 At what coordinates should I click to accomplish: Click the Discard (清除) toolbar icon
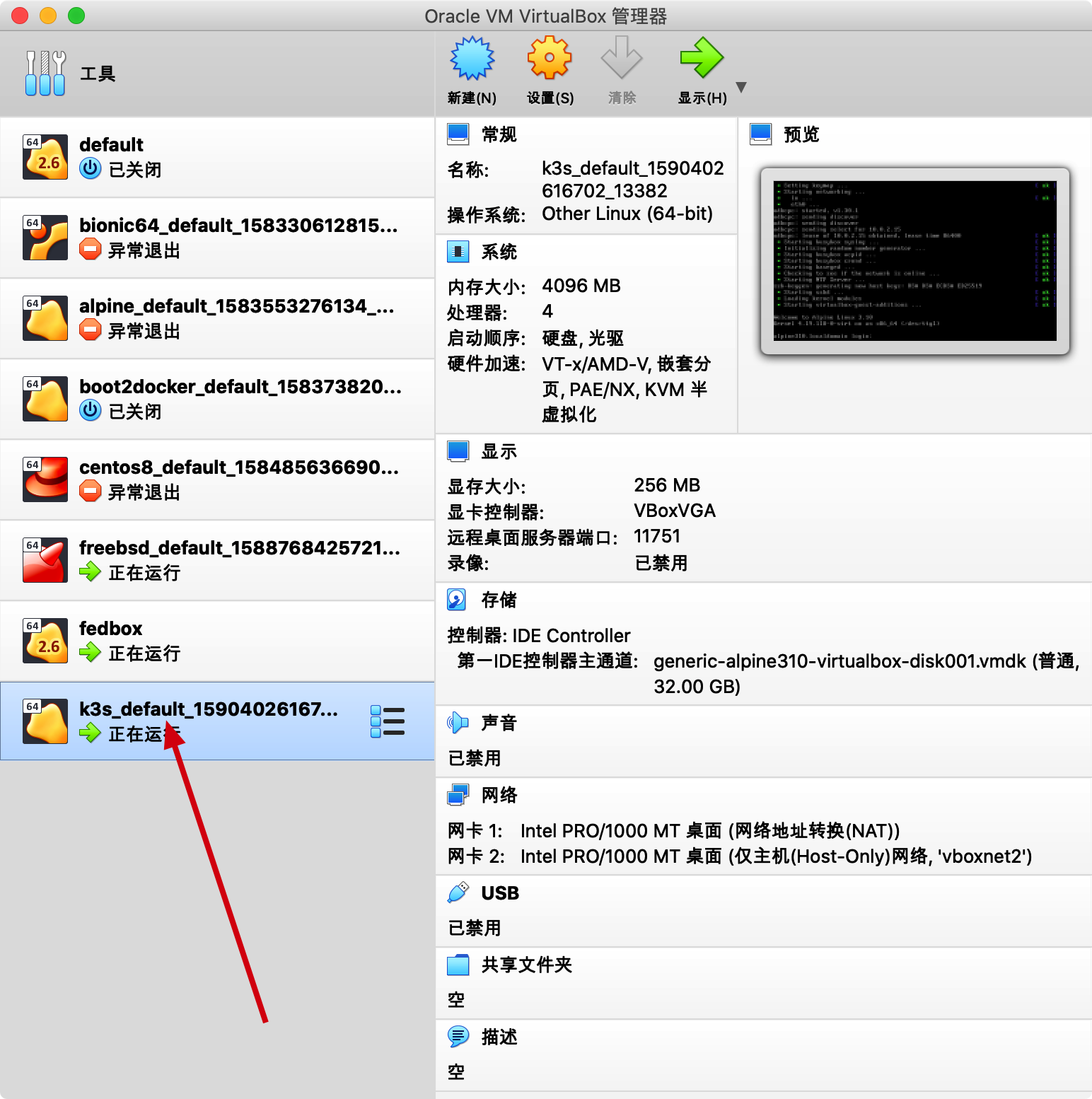click(x=622, y=58)
